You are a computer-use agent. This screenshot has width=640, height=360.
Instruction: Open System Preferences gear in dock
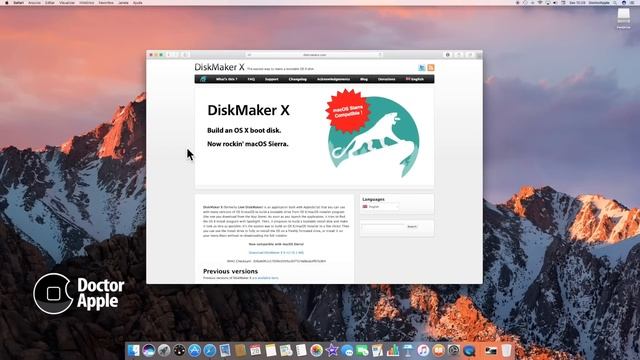453,350
